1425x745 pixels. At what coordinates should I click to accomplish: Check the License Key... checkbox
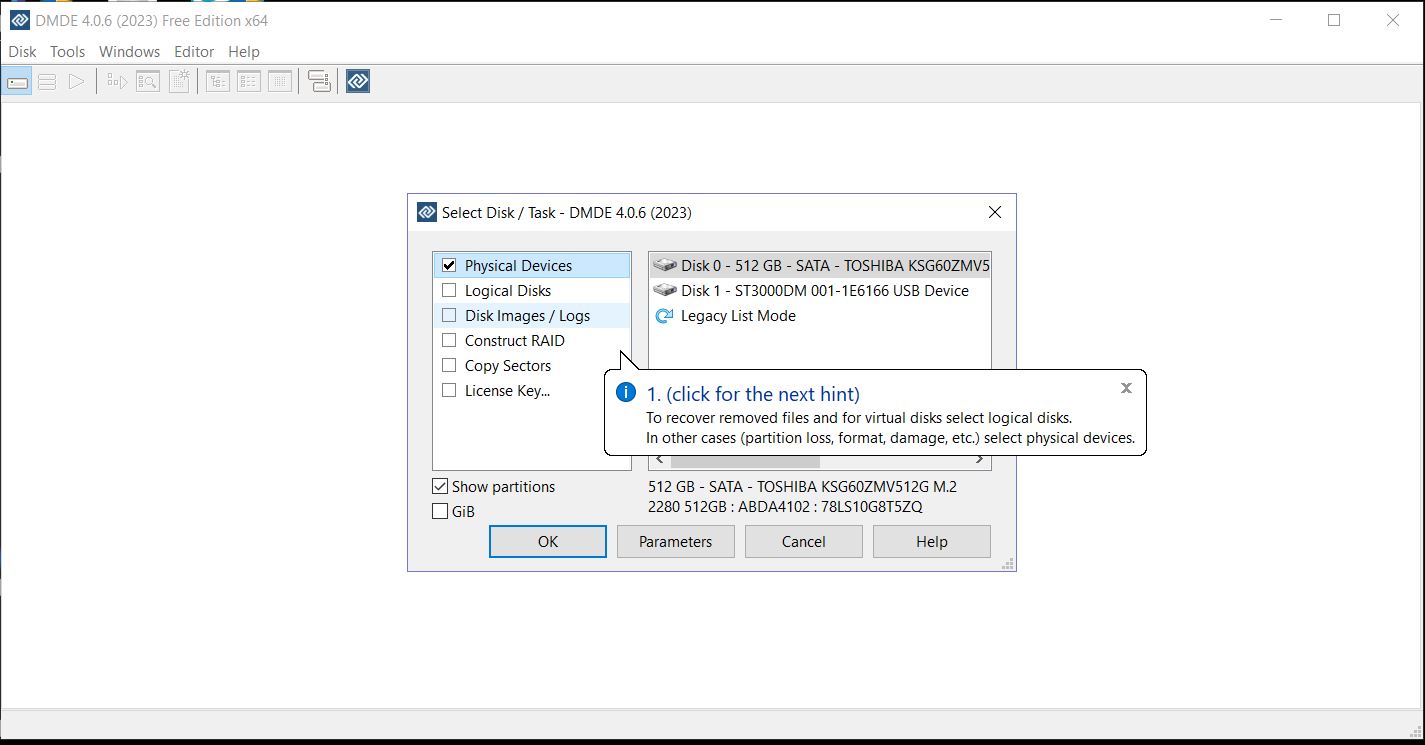[x=449, y=391]
